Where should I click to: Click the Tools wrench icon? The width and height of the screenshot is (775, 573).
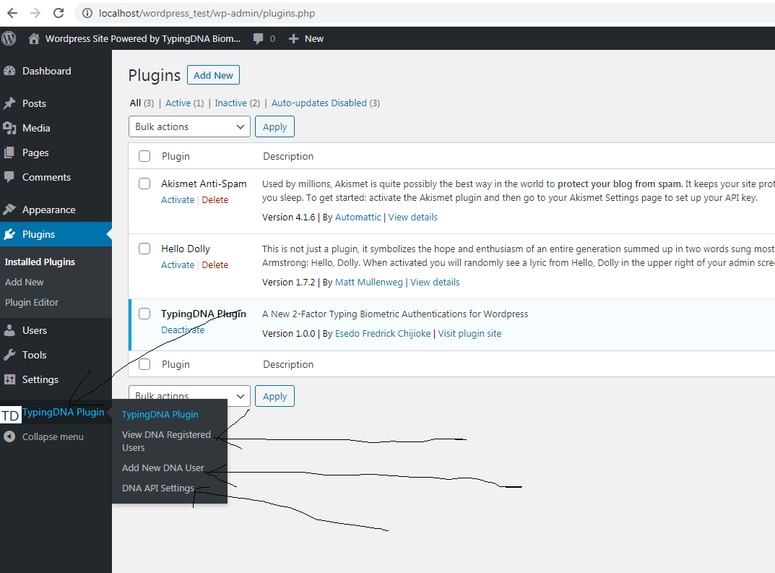pos(9,354)
